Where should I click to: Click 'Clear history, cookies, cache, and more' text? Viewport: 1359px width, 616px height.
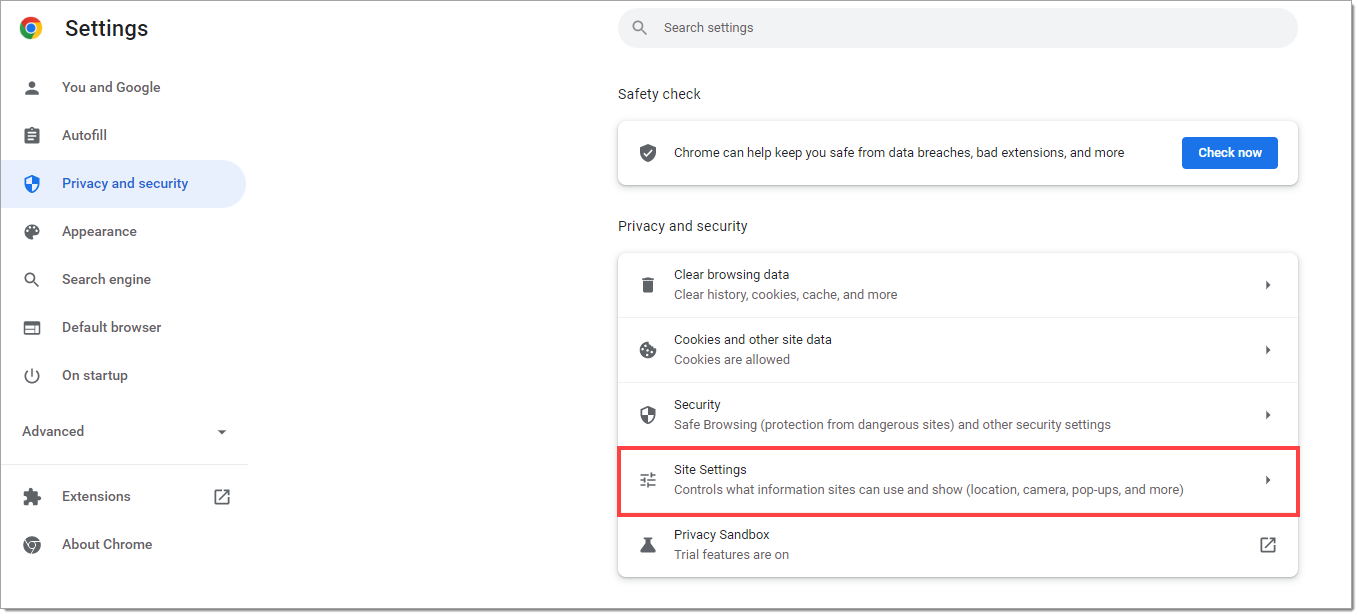point(785,295)
